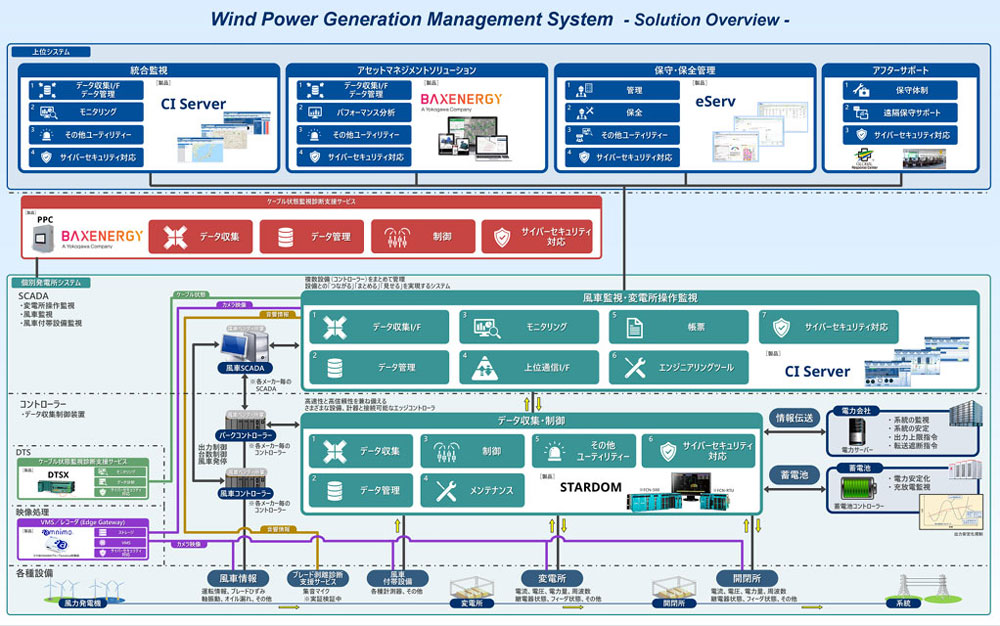Click the "STARDOM" product name

click(591, 487)
